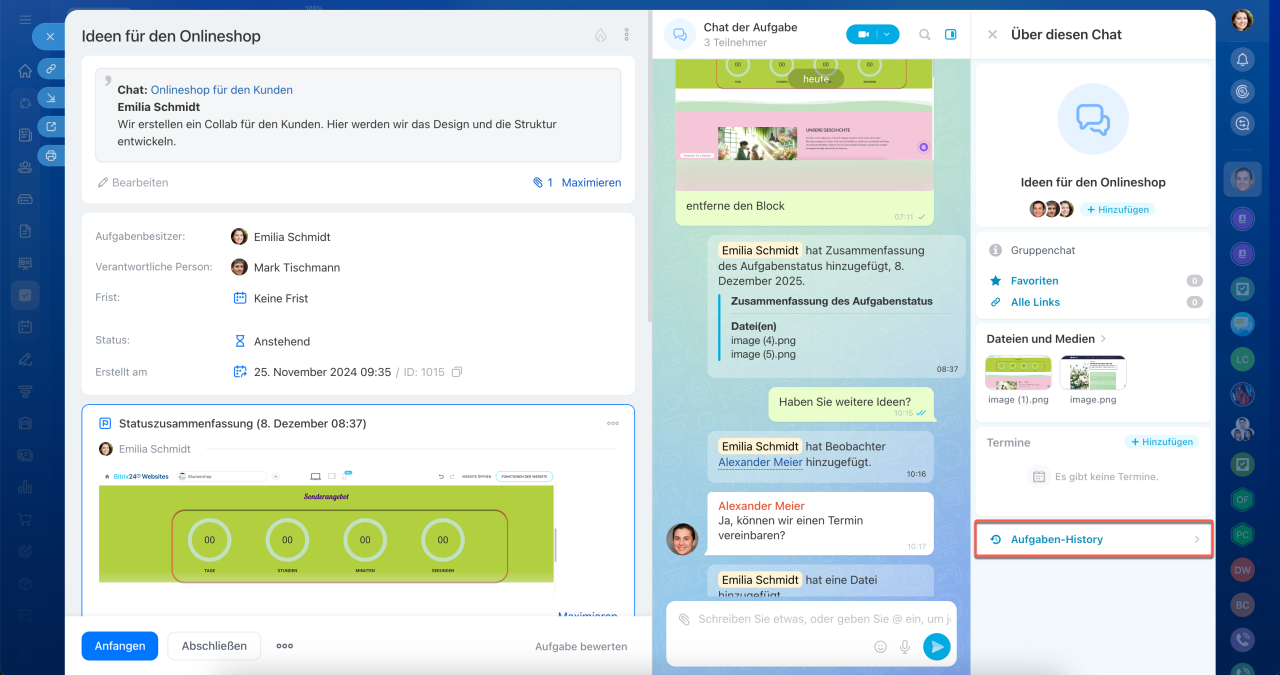Add an appointment via Termine Hinzufügen

tap(1161, 442)
